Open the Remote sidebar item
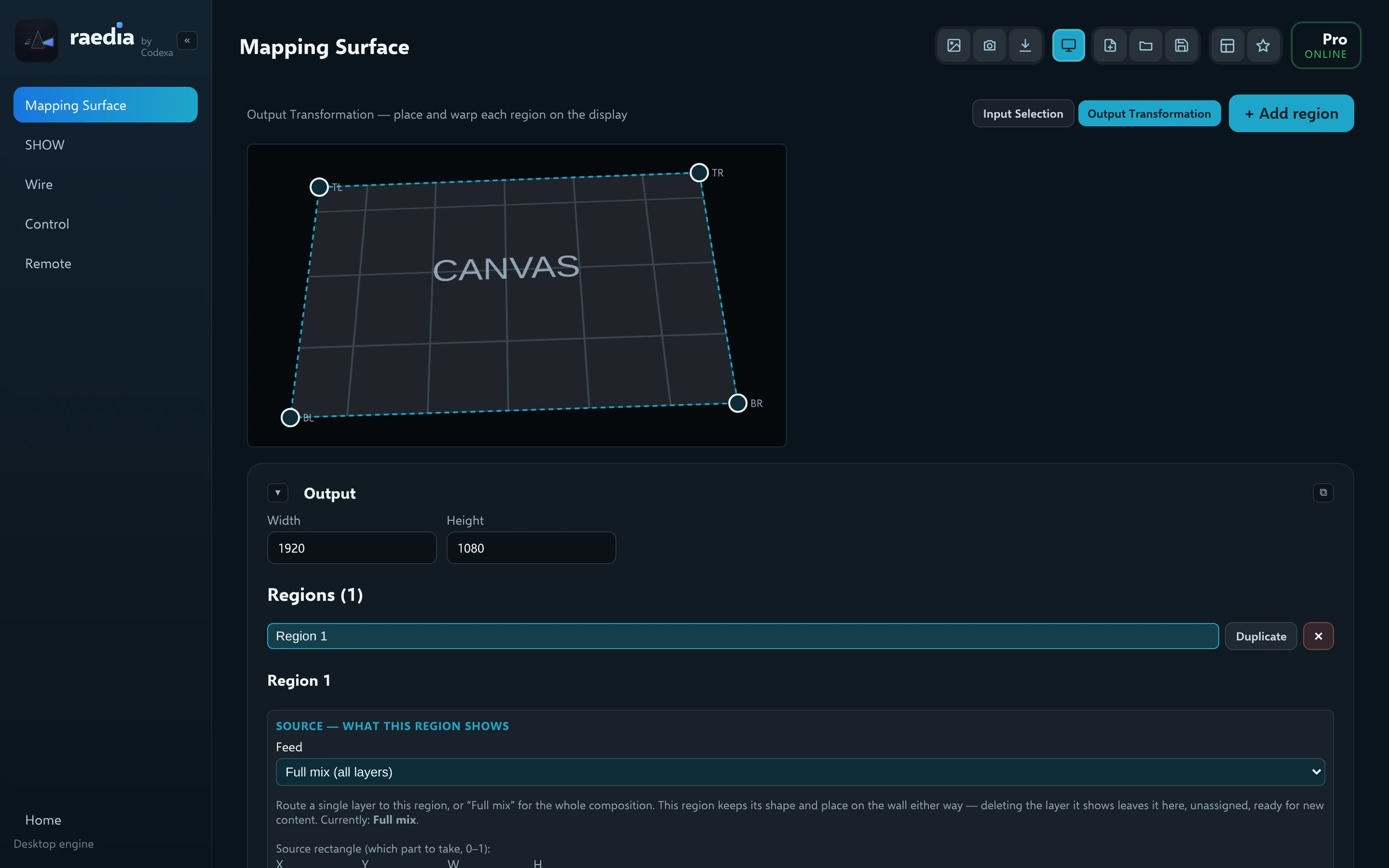Image resolution: width=1389 pixels, height=868 pixels. click(105, 263)
